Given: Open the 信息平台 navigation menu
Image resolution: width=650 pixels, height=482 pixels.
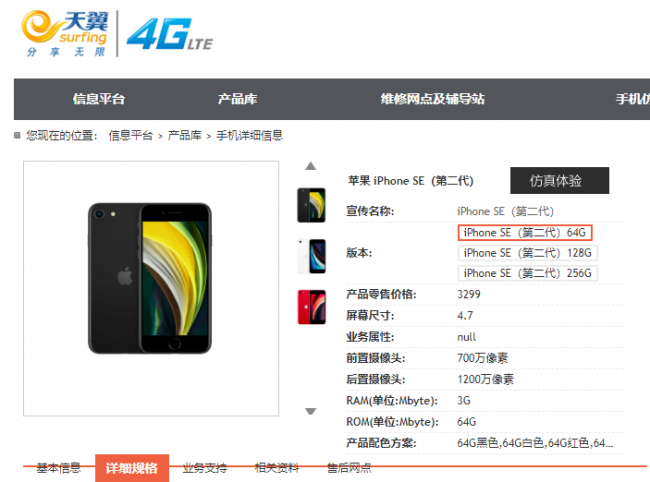Looking at the screenshot, I should [x=99, y=99].
